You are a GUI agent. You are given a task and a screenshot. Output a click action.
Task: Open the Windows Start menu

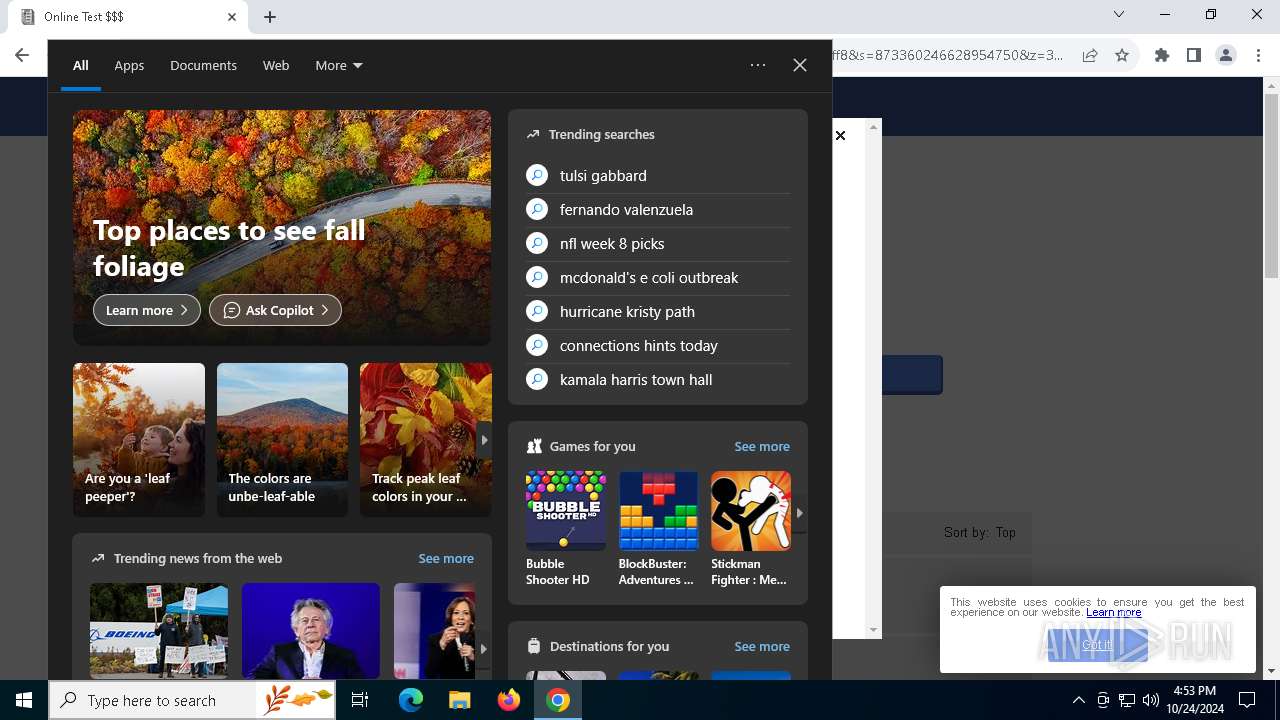[24, 700]
